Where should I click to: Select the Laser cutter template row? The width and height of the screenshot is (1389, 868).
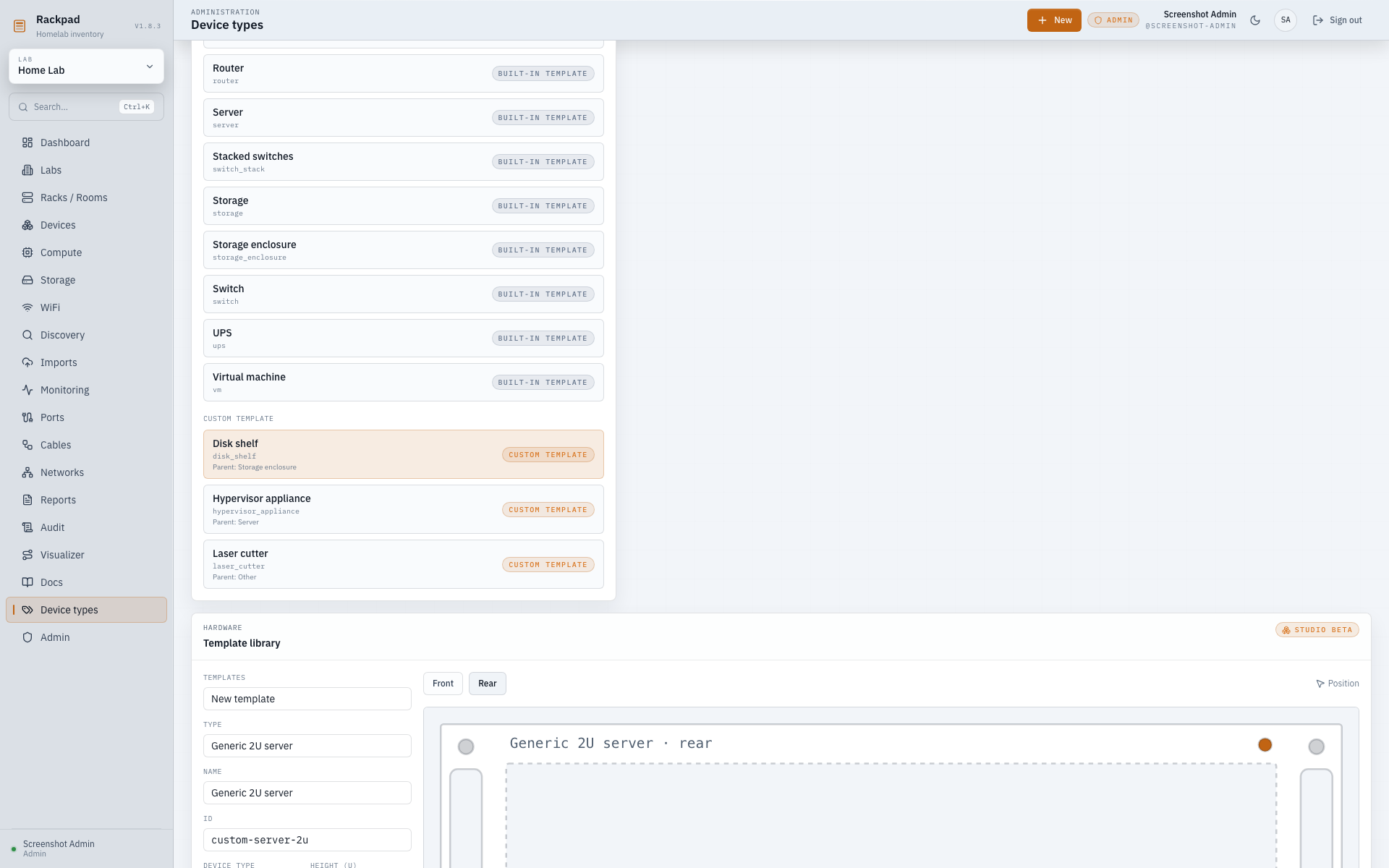[404, 564]
